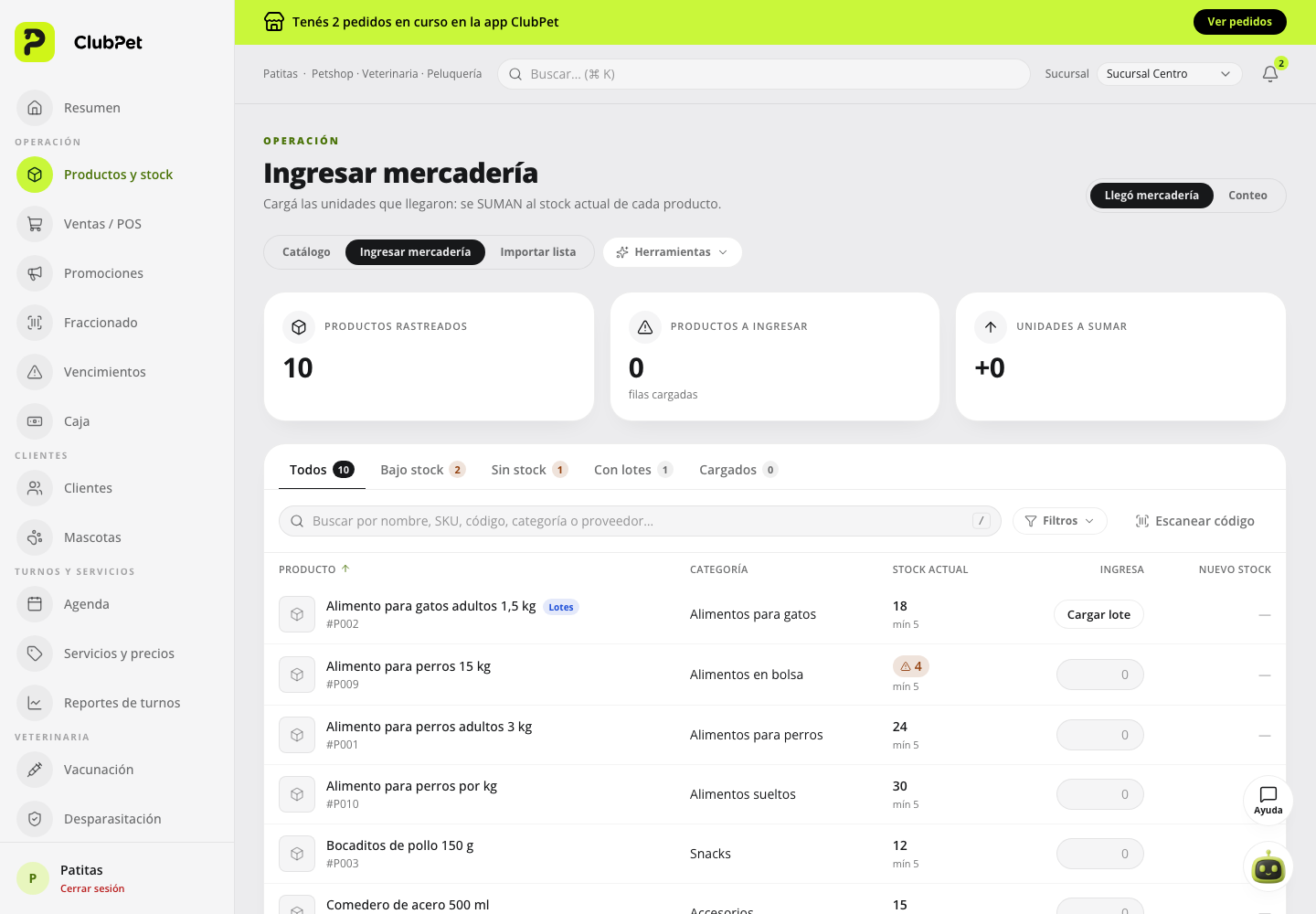The width and height of the screenshot is (1316, 914).
Task: Click Cerrar sesión link
Action: pyautogui.click(x=92, y=888)
